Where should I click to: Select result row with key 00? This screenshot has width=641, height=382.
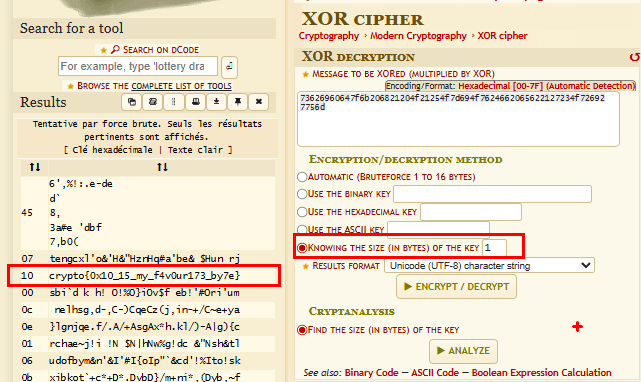pyautogui.click(x=148, y=293)
